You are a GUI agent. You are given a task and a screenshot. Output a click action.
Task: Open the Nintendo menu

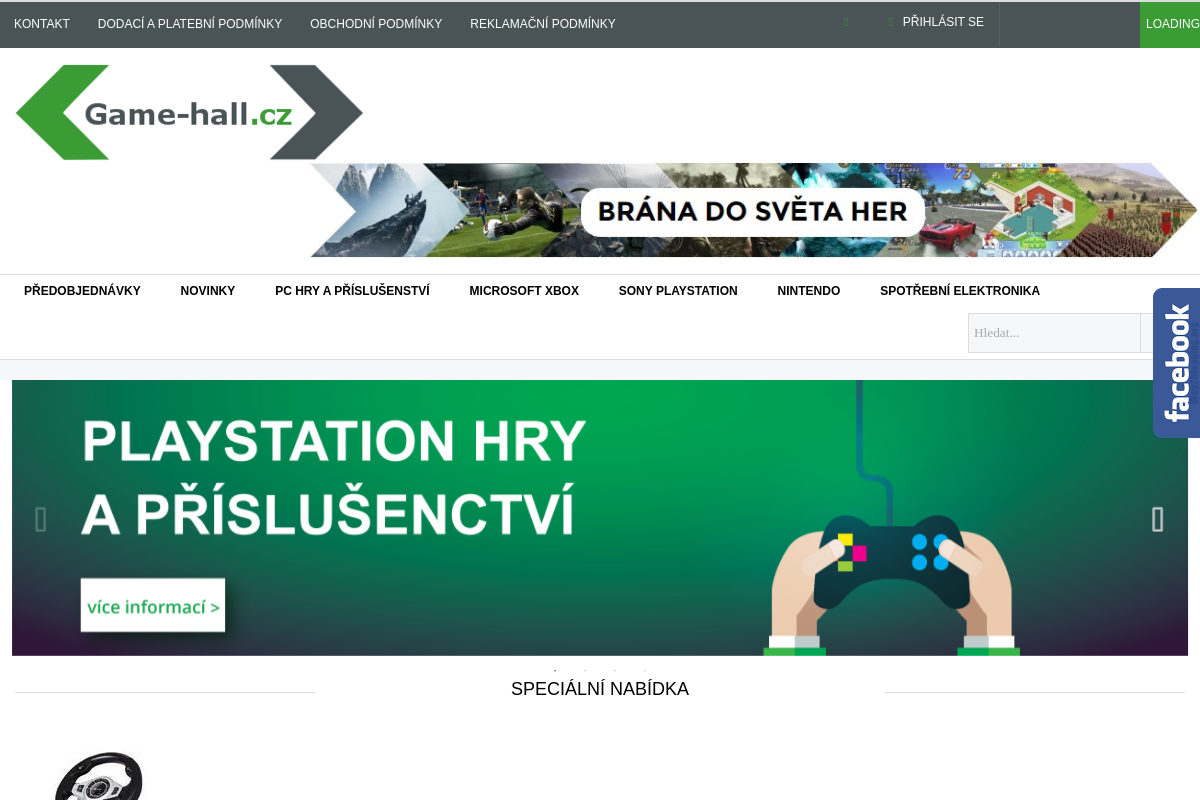tap(809, 291)
